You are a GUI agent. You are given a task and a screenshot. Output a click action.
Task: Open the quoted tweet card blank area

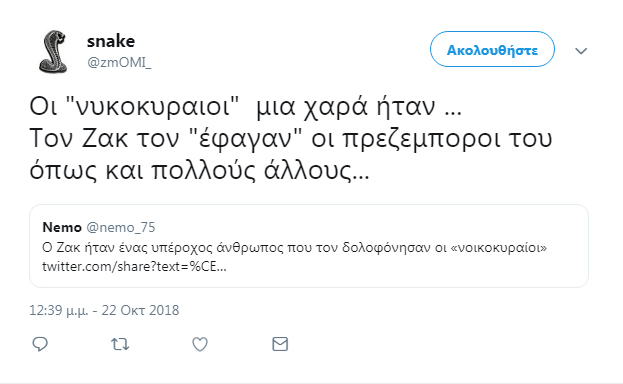click(x=437, y=270)
